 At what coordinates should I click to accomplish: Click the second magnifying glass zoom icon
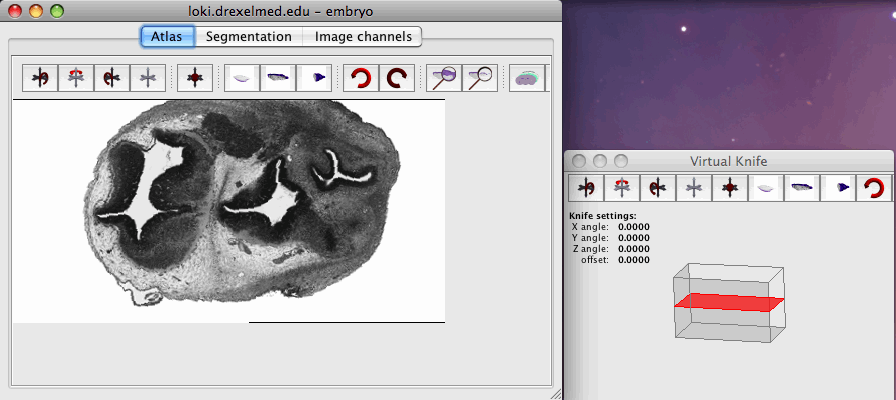[x=480, y=78]
